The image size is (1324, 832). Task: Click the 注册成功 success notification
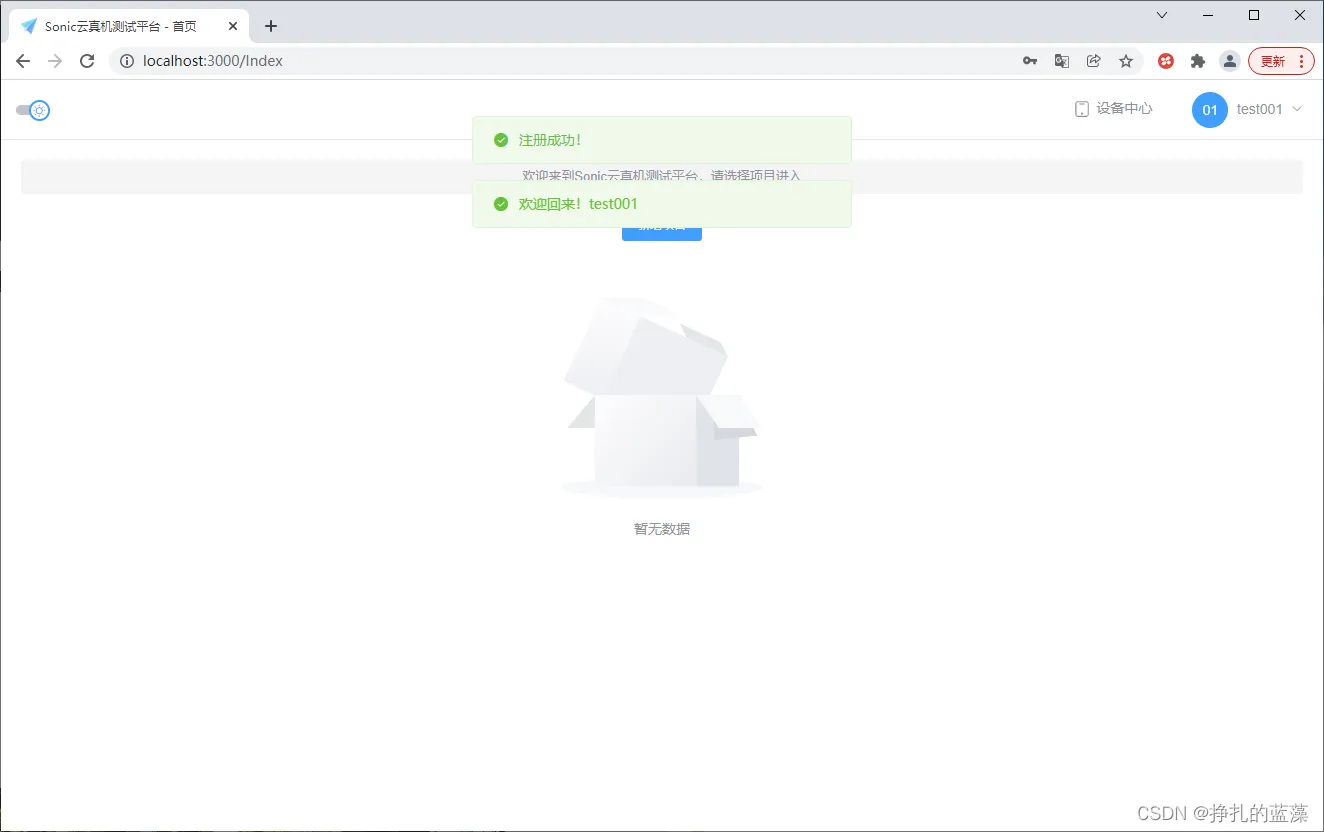661,140
